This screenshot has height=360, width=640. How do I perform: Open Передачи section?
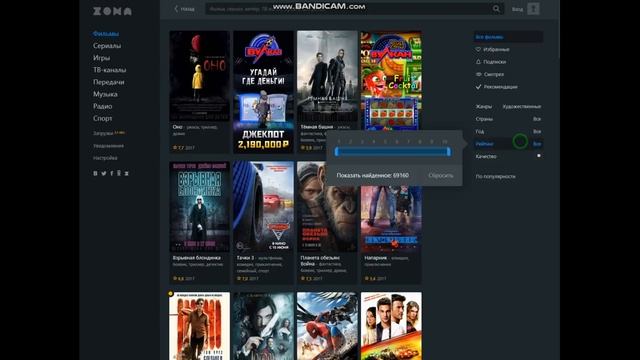pos(109,82)
